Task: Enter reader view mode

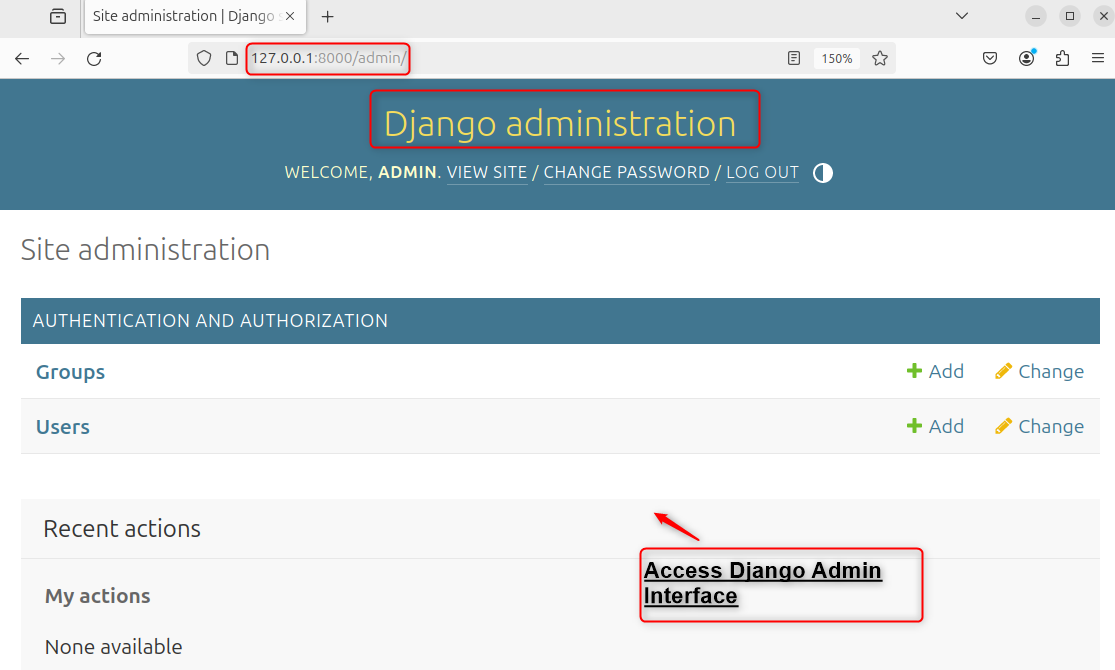Action: click(794, 58)
